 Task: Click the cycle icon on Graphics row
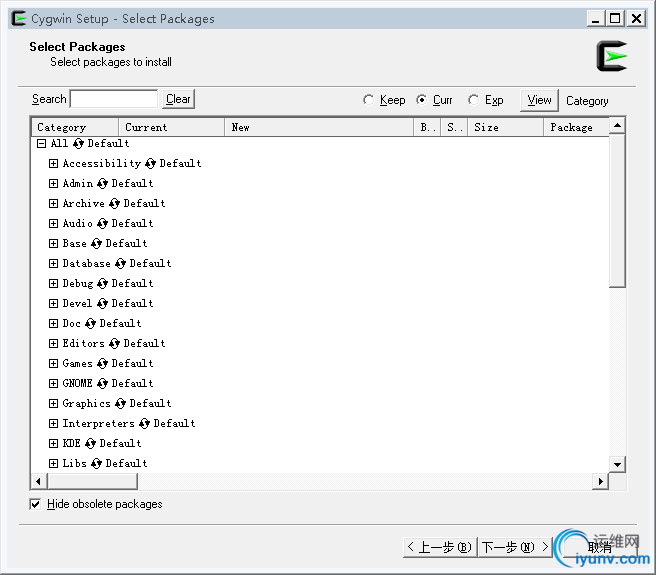(x=120, y=404)
